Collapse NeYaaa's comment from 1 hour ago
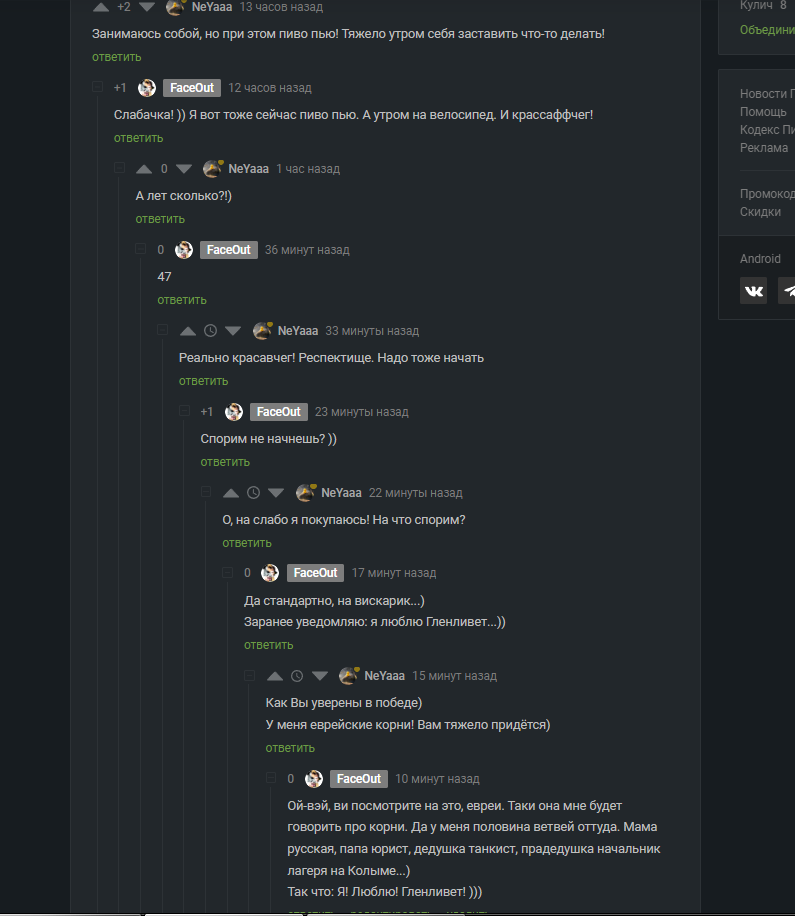Screen dimensions: 795x916 (119, 168)
